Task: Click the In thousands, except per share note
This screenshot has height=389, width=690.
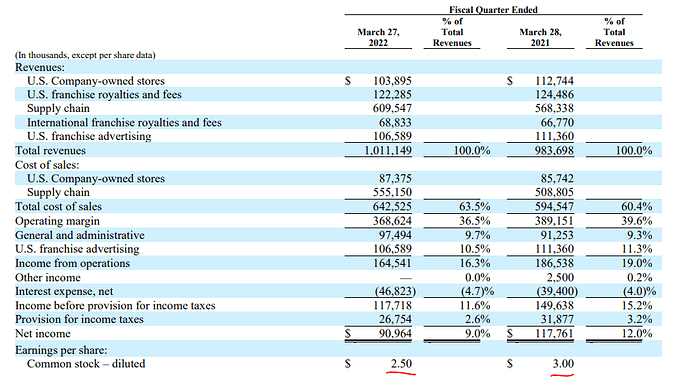Action: [x=85, y=55]
